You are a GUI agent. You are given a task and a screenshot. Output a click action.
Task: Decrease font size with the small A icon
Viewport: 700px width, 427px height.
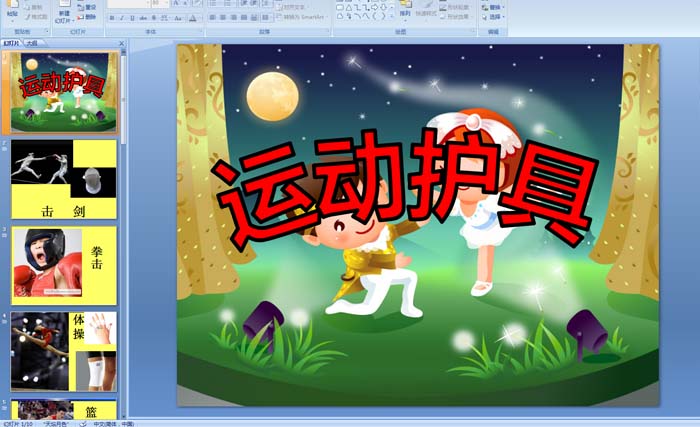(185, 4)
